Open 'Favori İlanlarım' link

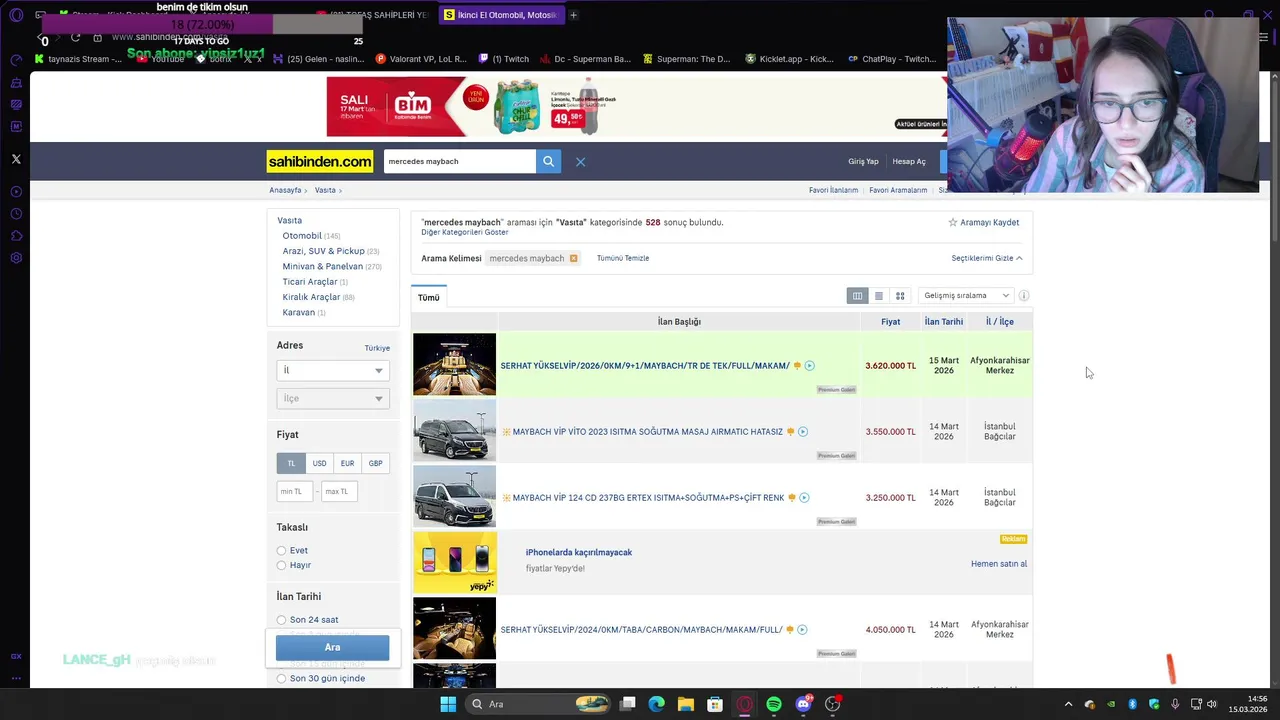(x=833, y=190)
